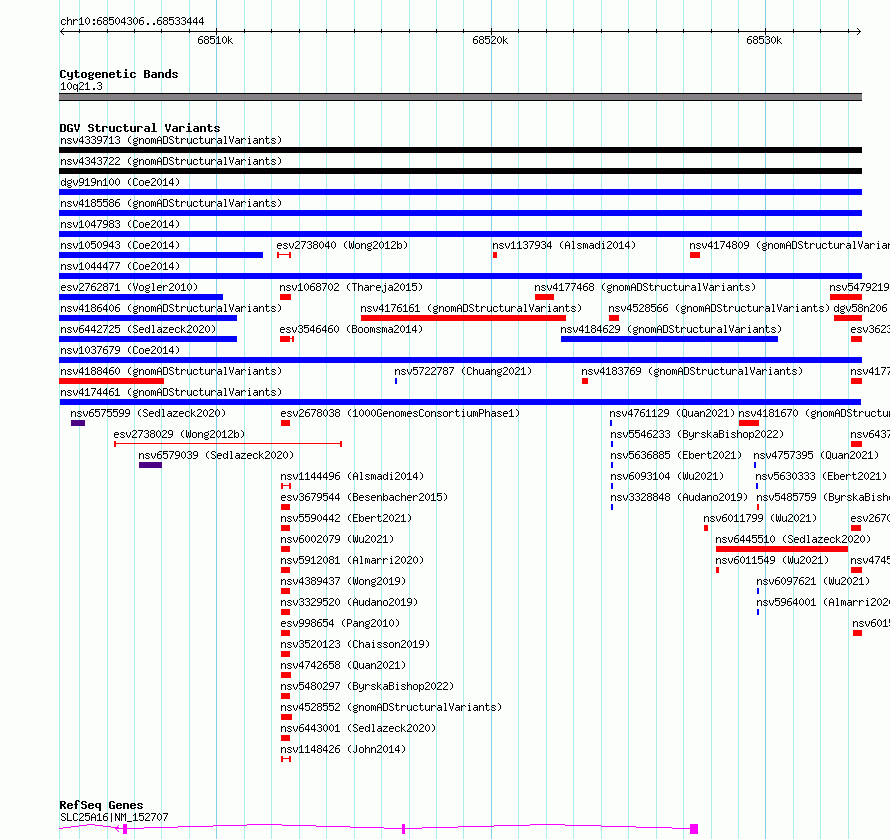This screenshot has height=839, width=890.
Task: Open nsv6442725 (Sedlazeck2020) label
Action: click(x=138, y=329)
